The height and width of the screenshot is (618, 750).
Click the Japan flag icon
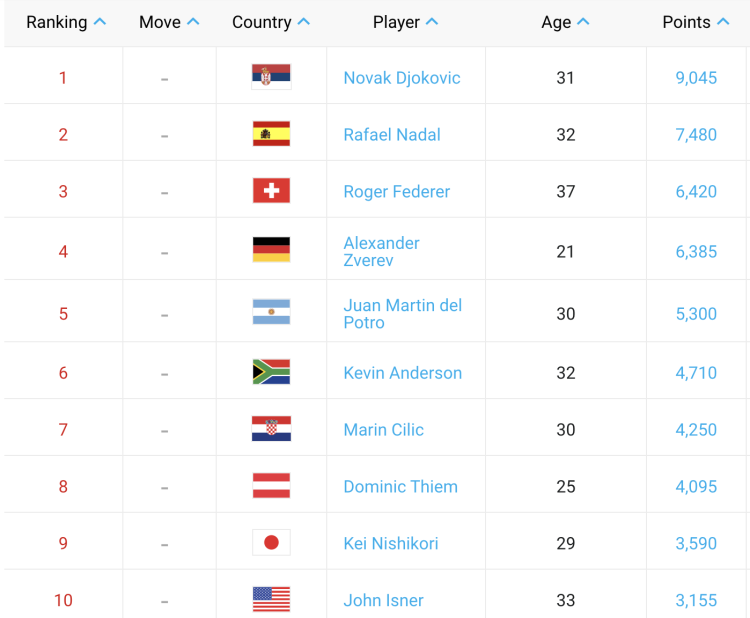tap(271, 543)
